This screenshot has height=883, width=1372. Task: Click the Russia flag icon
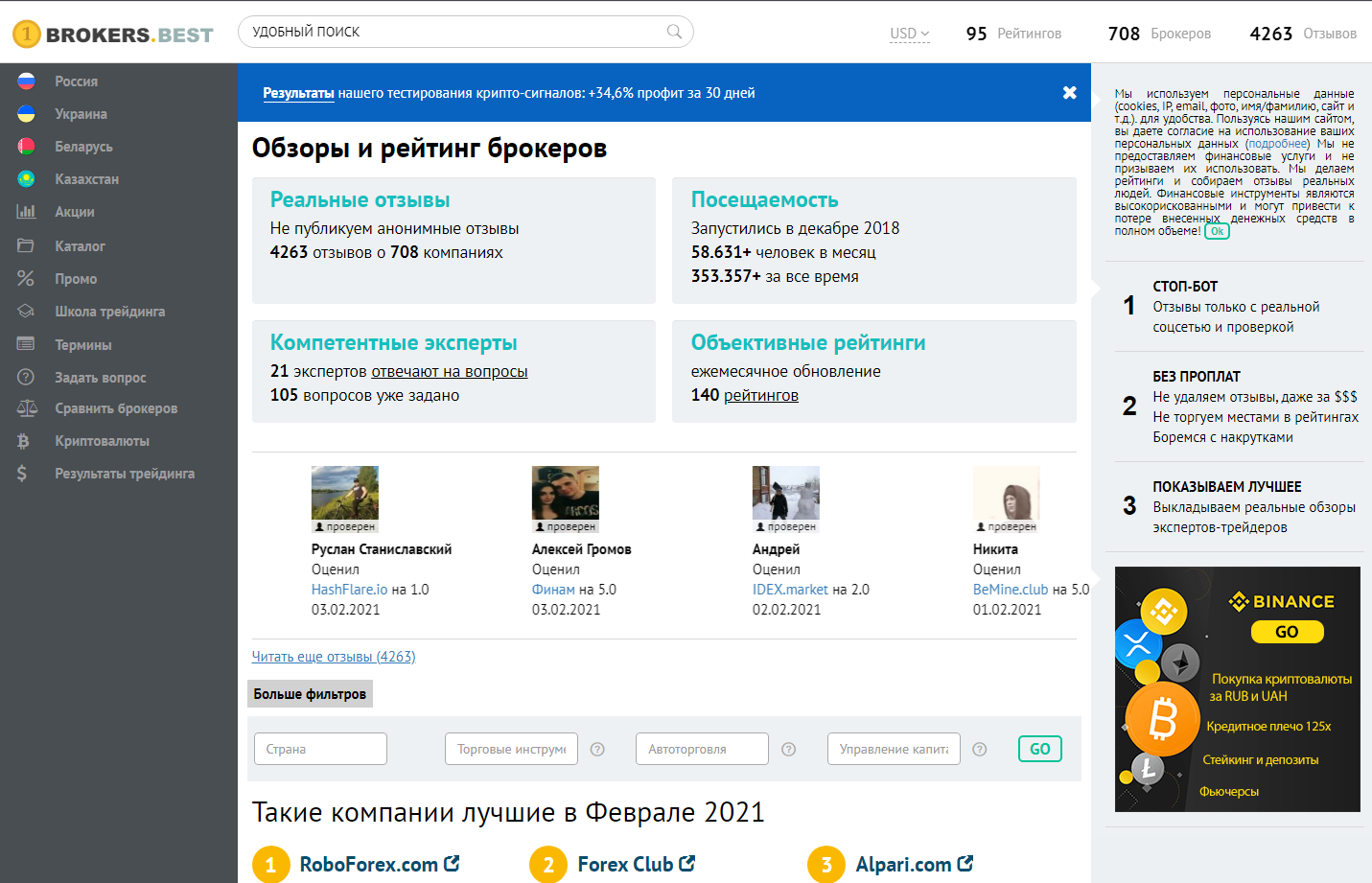point(26,81)
